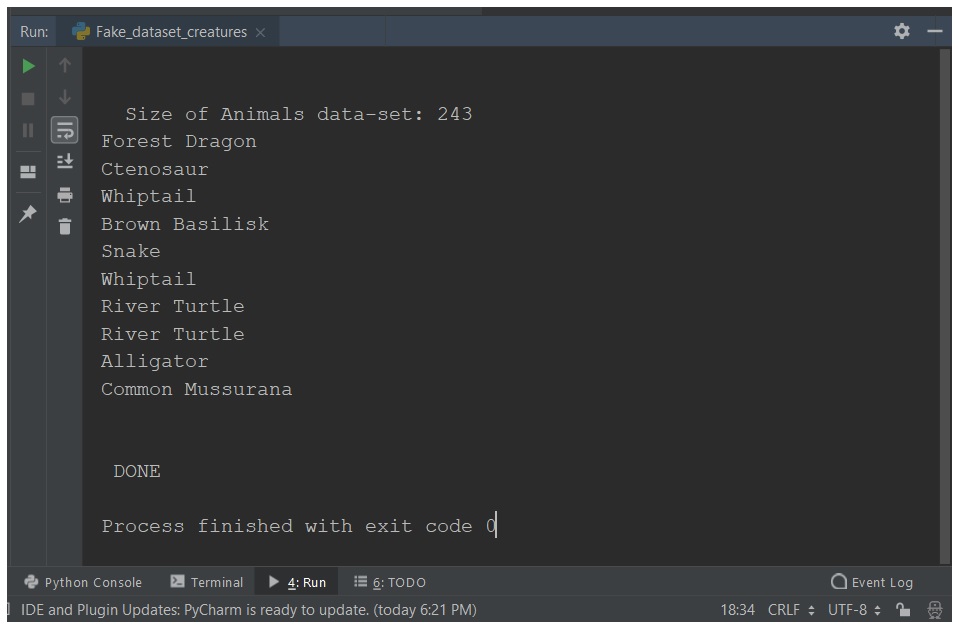This screenshot has height=627, width=959.
Task: Clear console output with the trash icon
Action: [x=65, y=226]
